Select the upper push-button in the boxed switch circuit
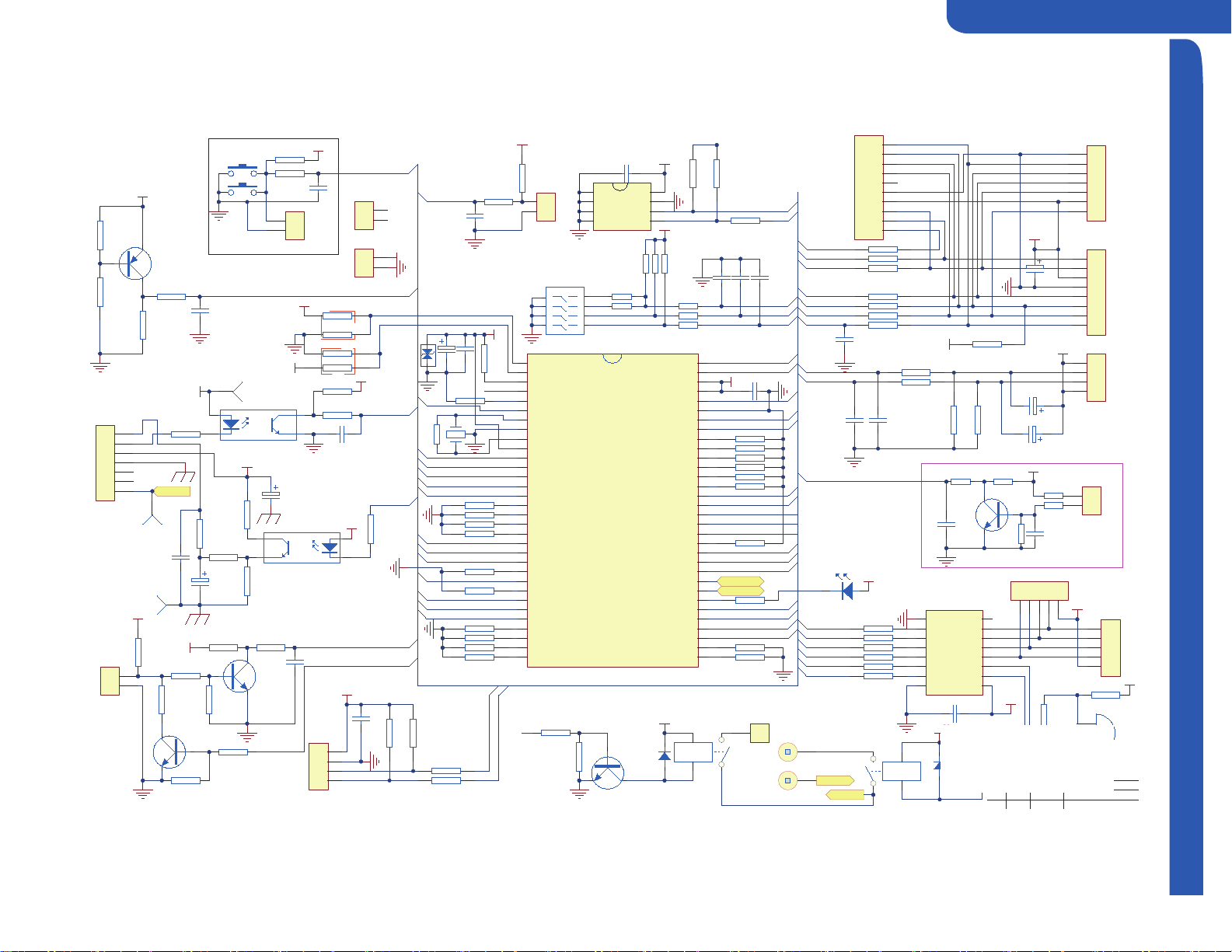The height and width of the screenshot is (952, 1232). click(243, 169)
